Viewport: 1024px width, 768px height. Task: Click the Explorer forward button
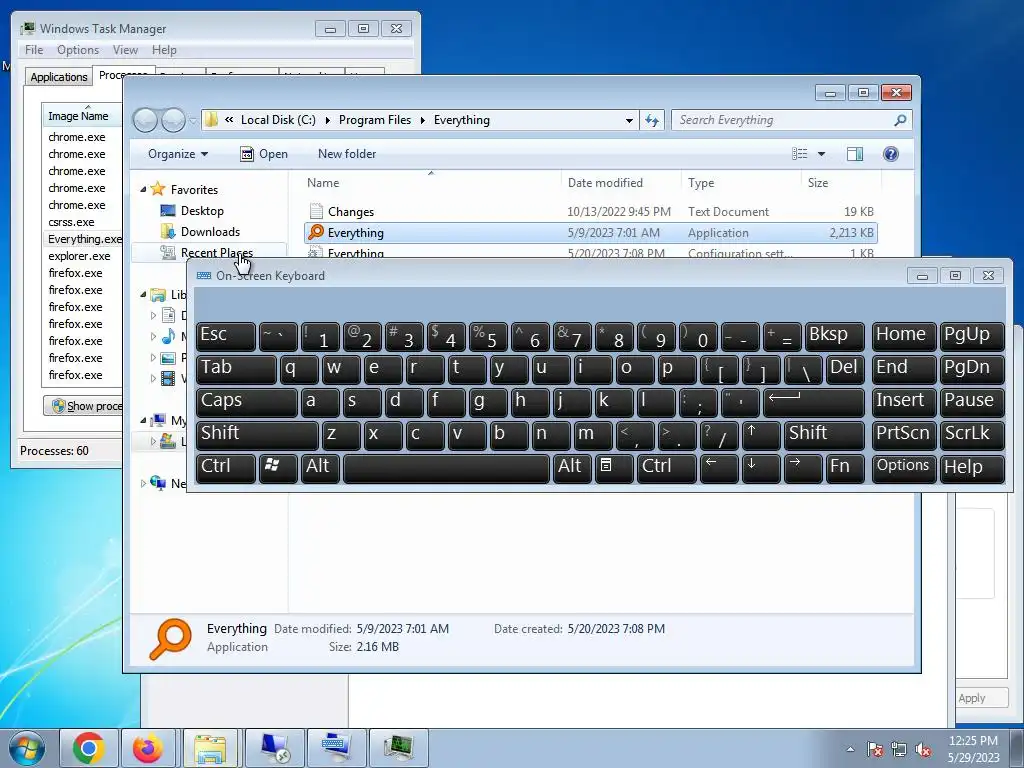tap(173, 120)
